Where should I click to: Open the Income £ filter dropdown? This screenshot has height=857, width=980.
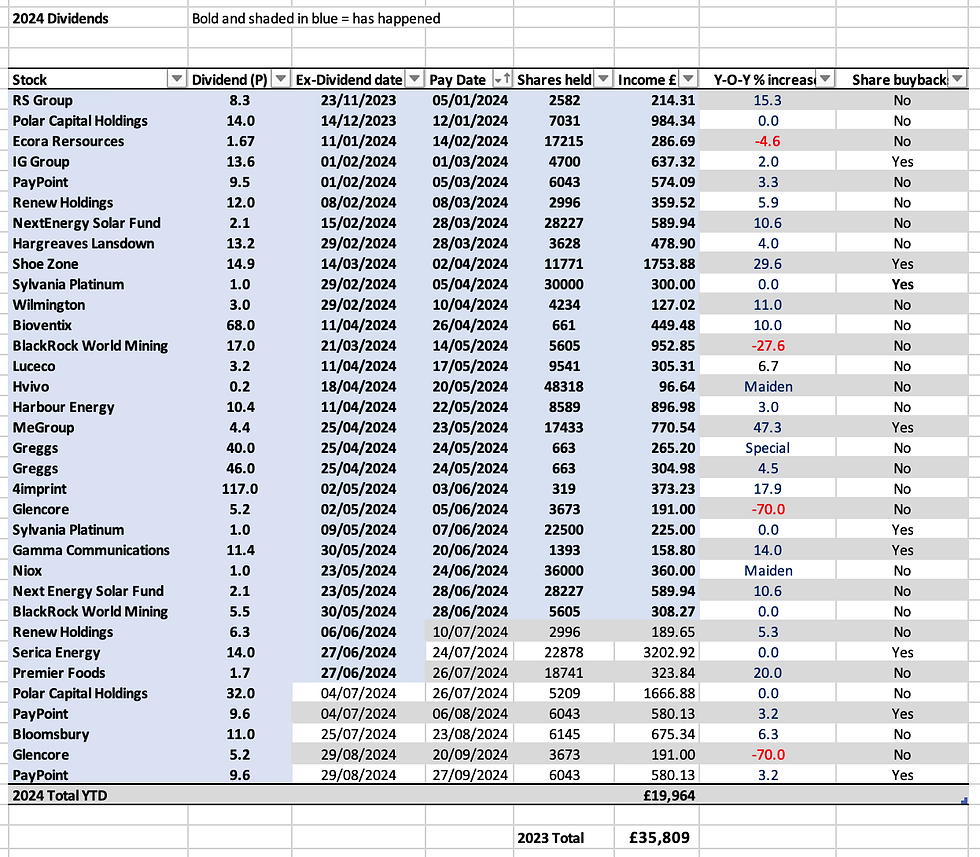(x=688, y=79)
